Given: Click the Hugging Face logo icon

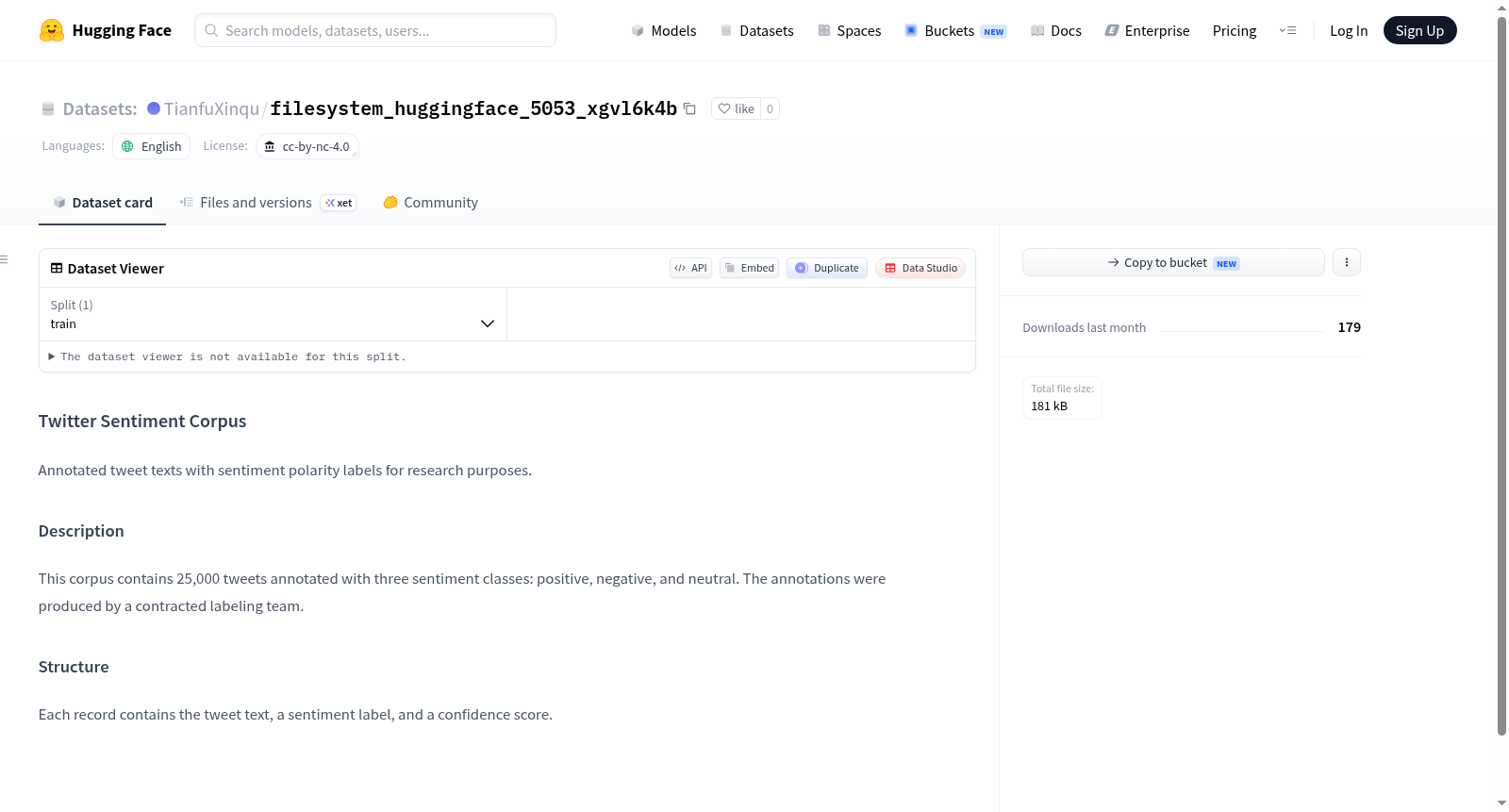Looking at the screenshot, I should pos(52,30).
